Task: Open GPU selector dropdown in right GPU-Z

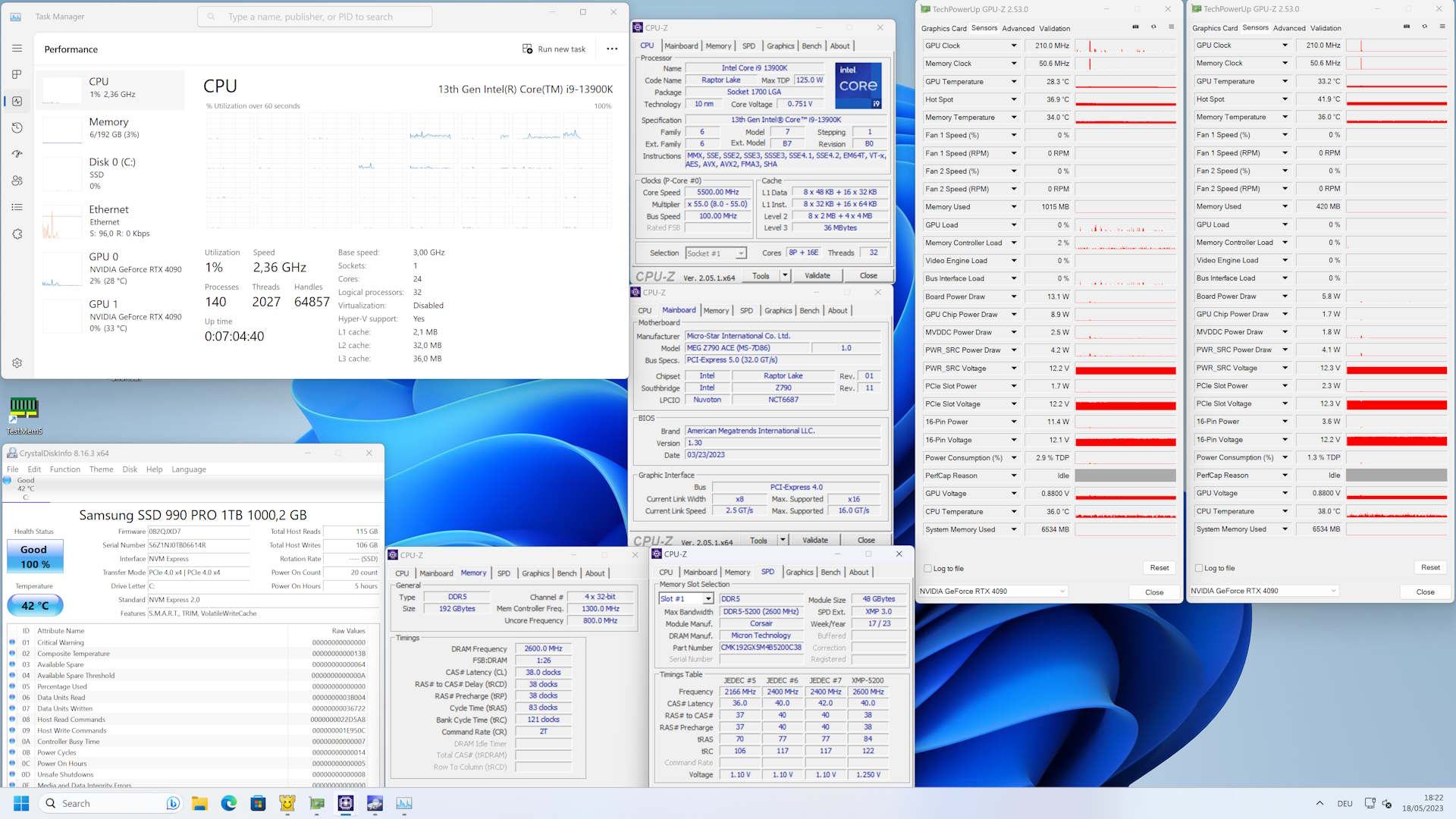Action: click(1264, 591)
